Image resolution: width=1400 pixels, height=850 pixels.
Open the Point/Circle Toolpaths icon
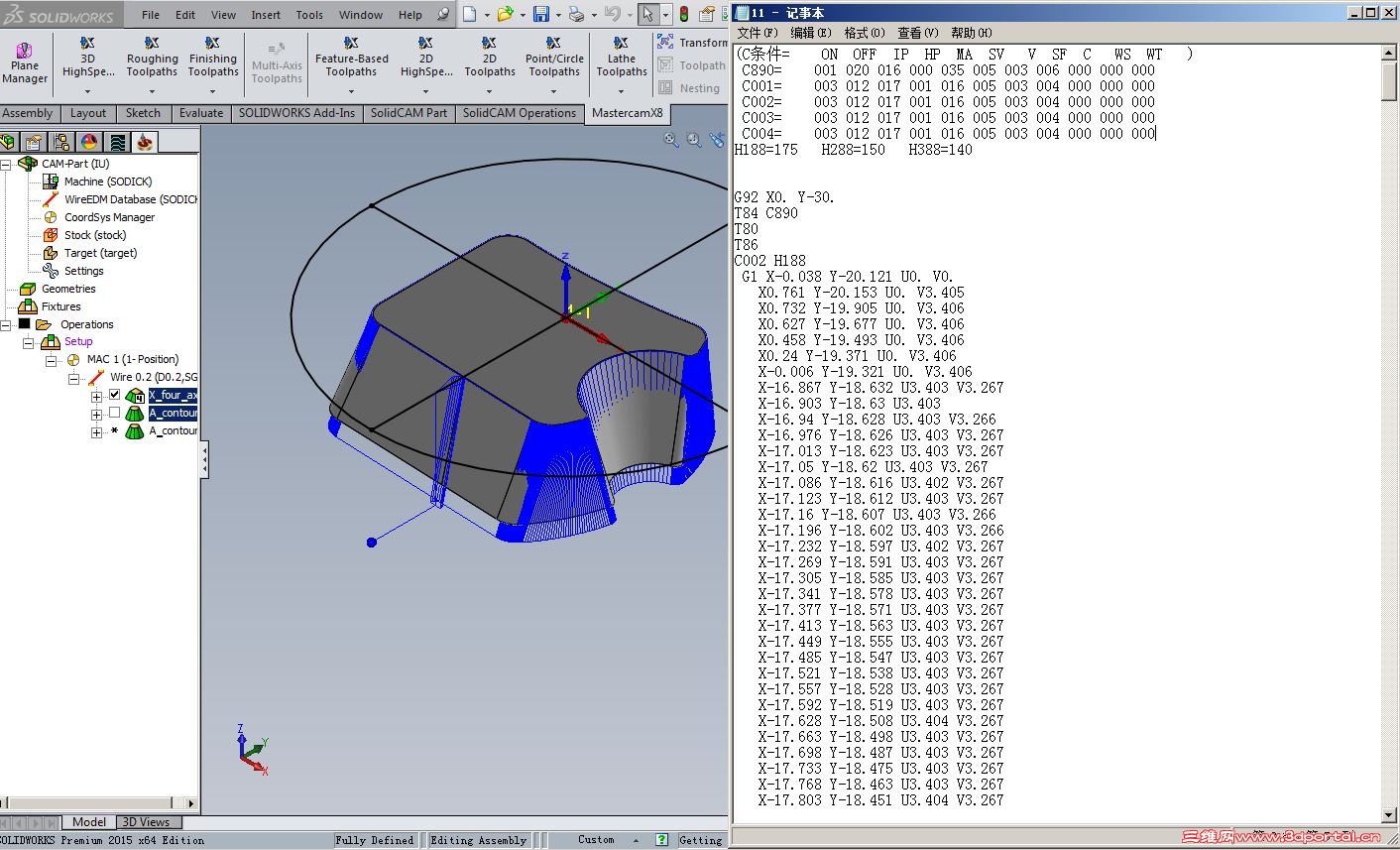(553, 43)
